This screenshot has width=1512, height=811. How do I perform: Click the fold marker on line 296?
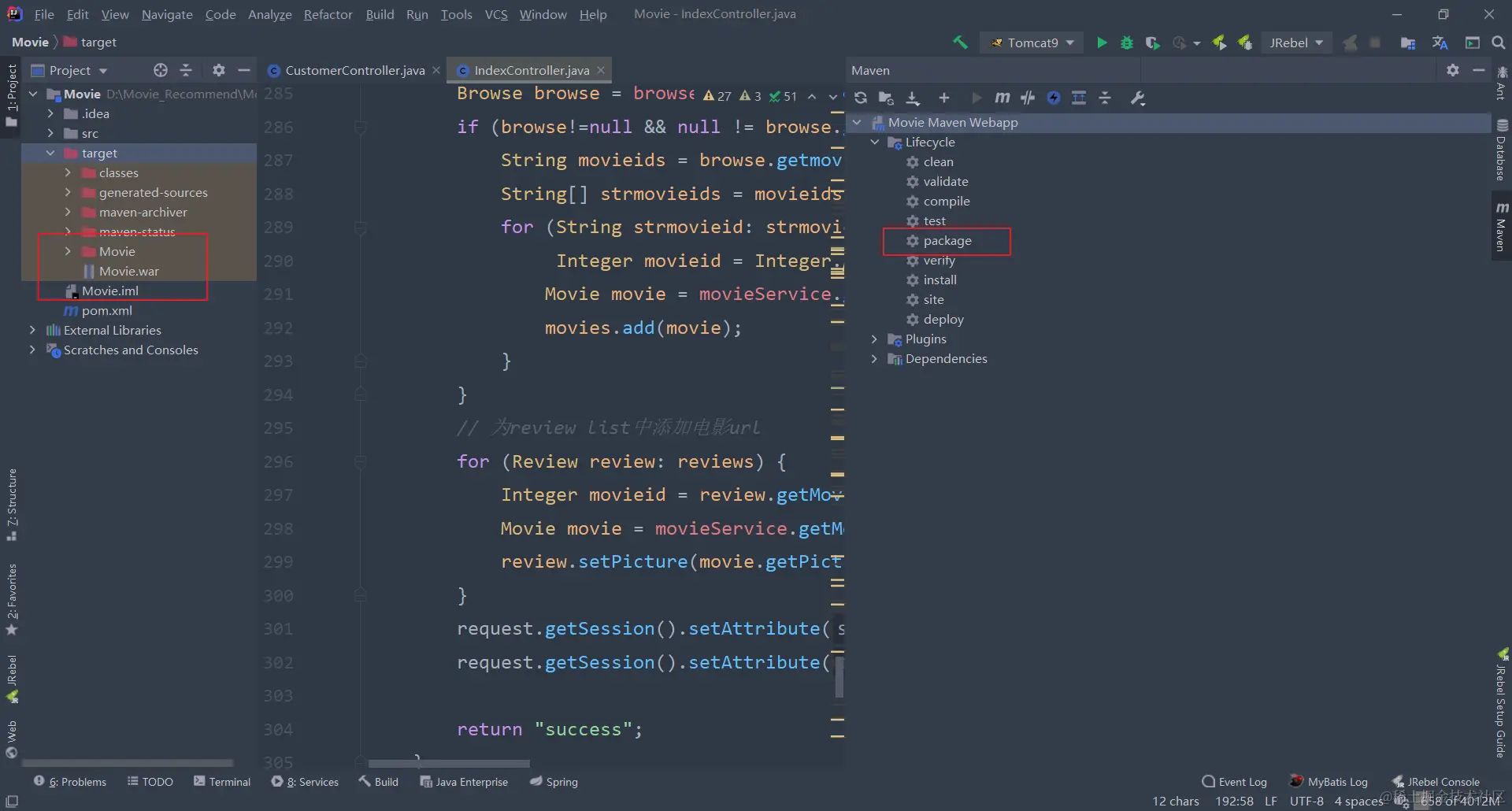[360, 461]
